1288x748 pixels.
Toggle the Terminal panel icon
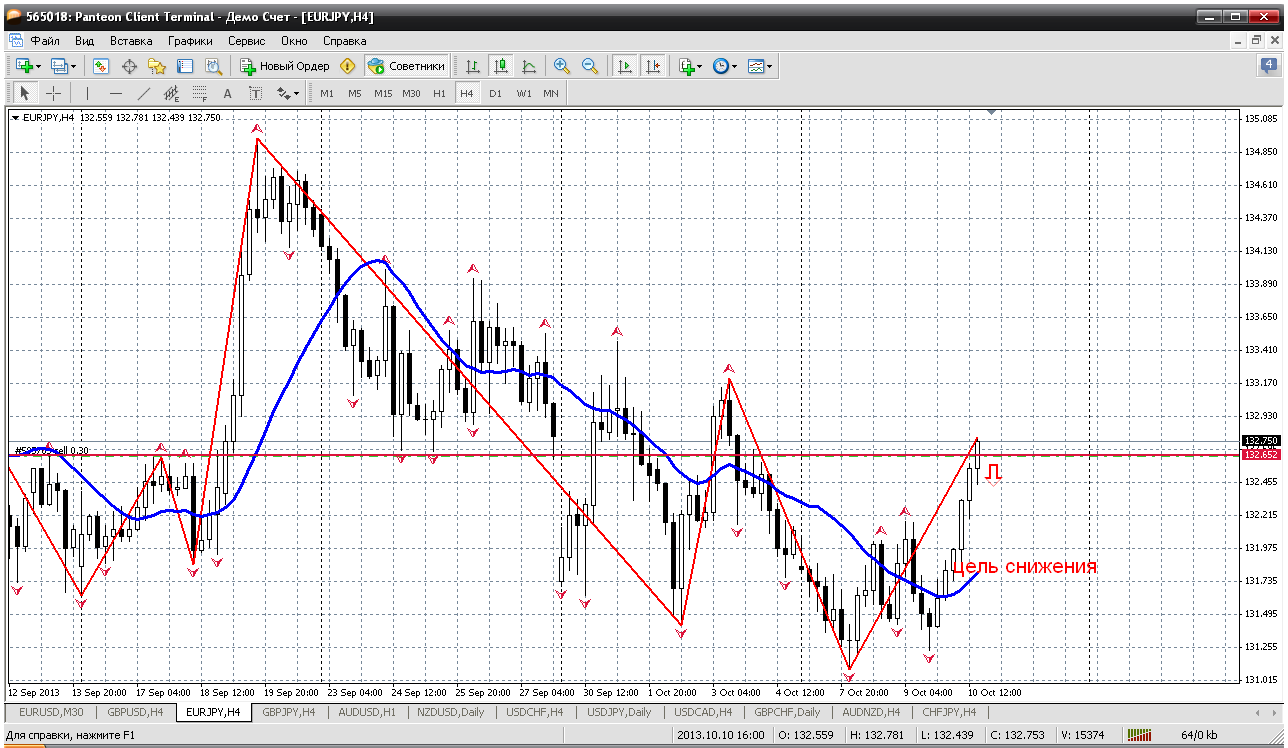click(x=185, y=66)
